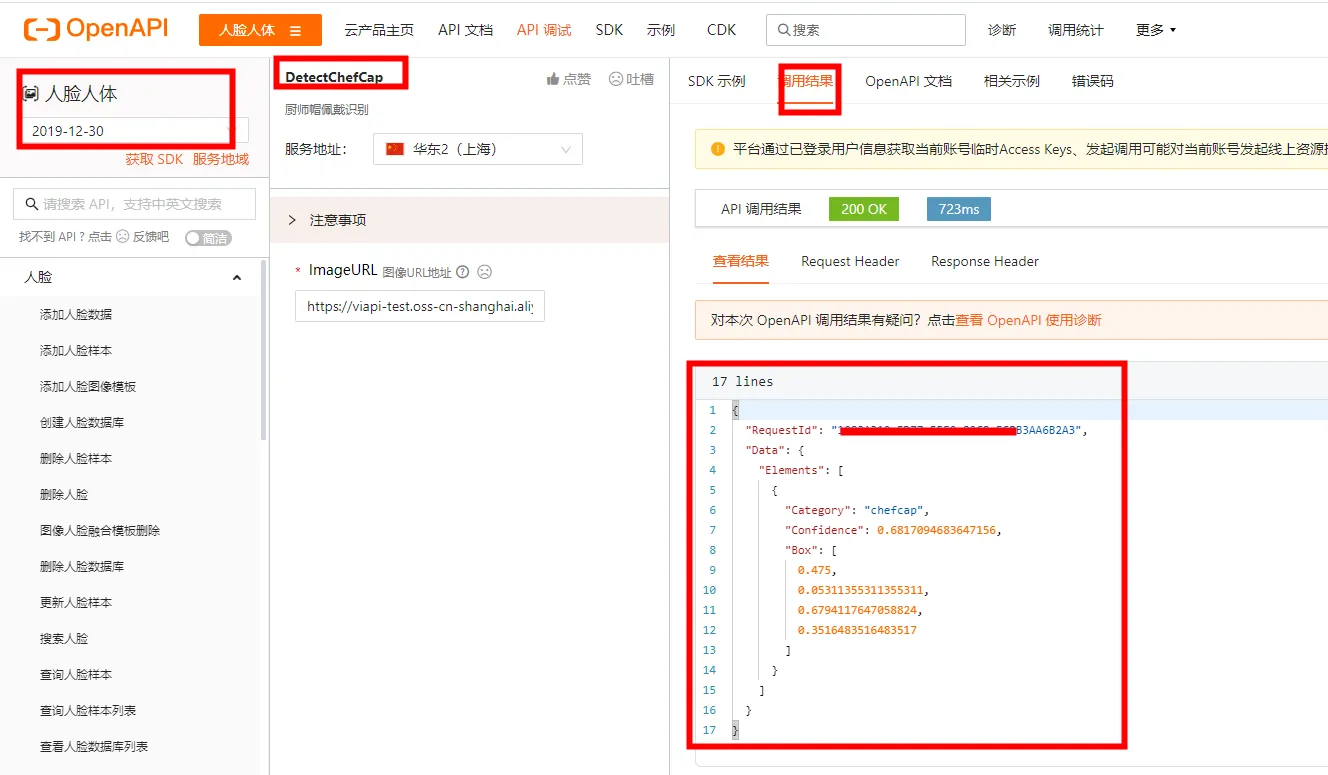Select the 查看结果 sub-tab
Screen dimensions: 1328x775
point(741,261)
